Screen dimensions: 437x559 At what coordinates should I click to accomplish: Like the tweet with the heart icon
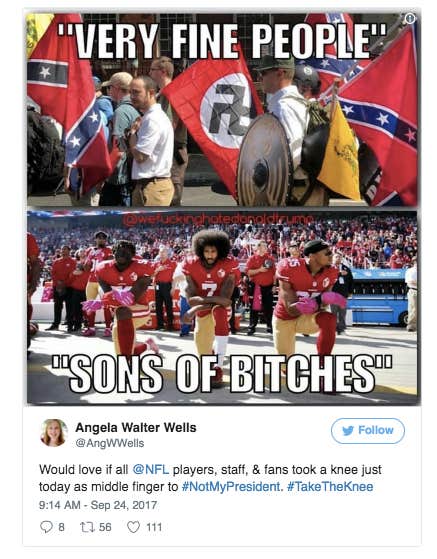coord(134,527)
